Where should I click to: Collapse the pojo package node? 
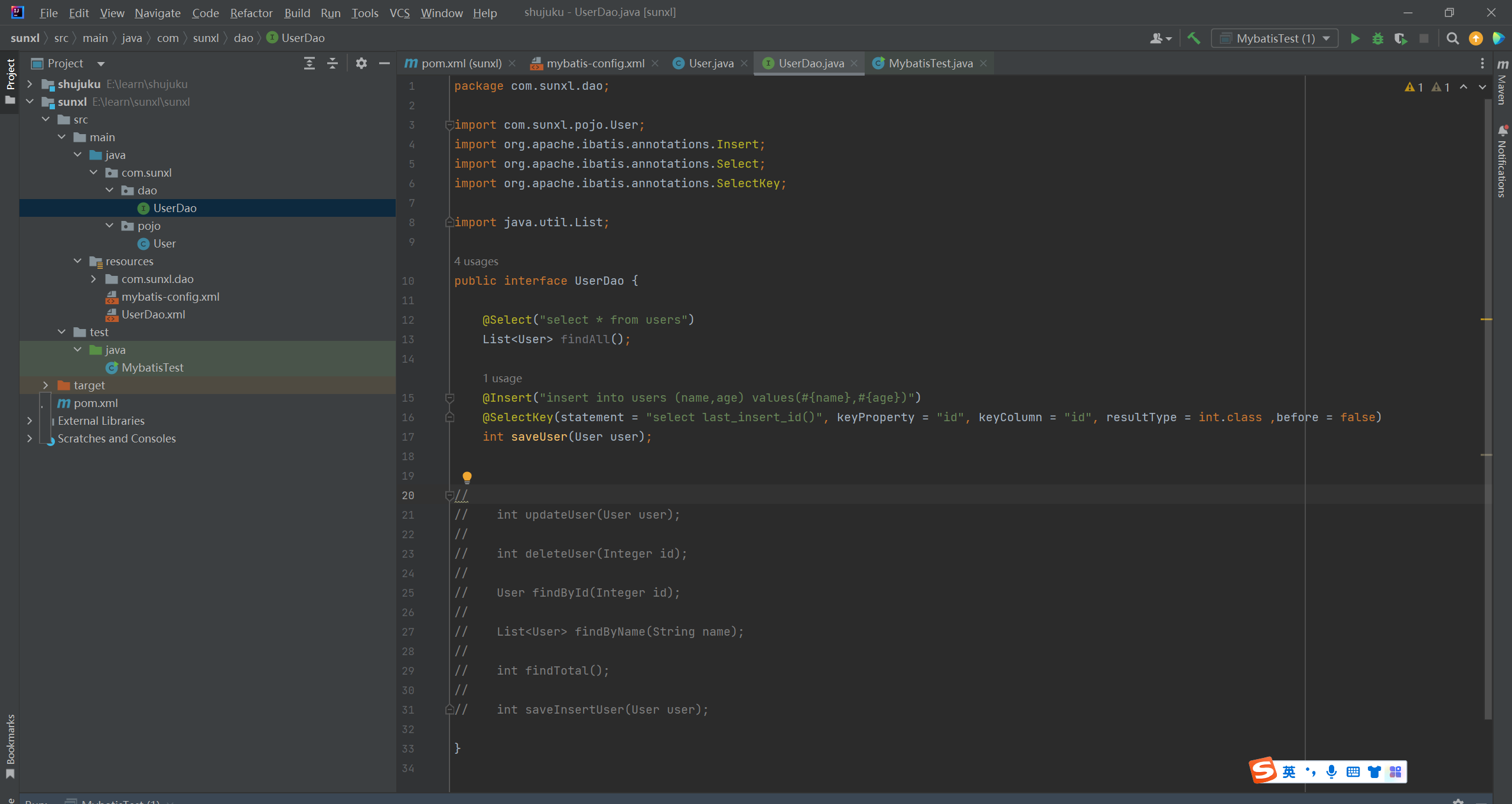[109, 226]
